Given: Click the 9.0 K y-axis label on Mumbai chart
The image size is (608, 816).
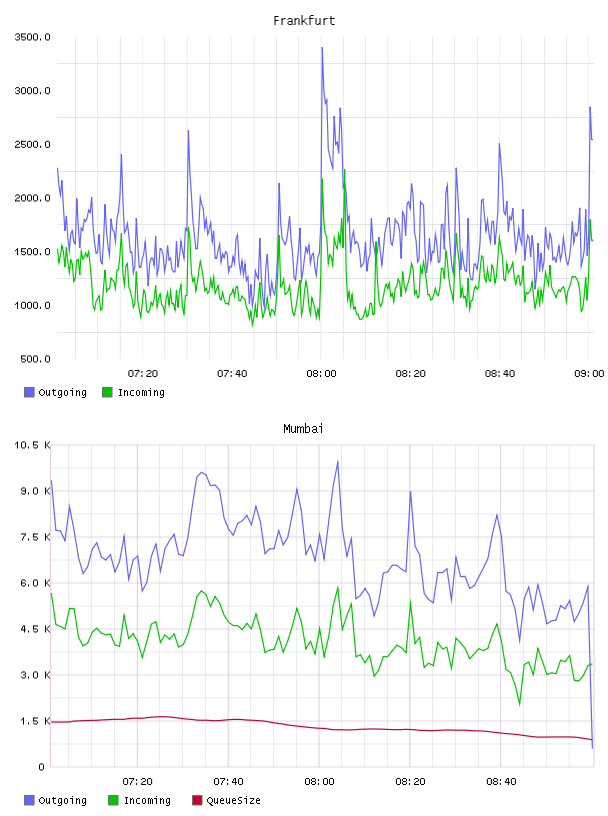Looking at the screenshot, I should pos(35,491).
